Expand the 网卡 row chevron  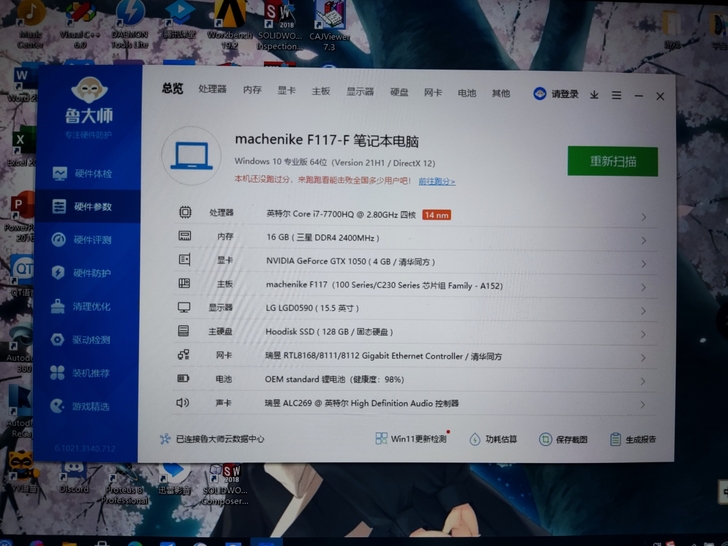[643, 358]
